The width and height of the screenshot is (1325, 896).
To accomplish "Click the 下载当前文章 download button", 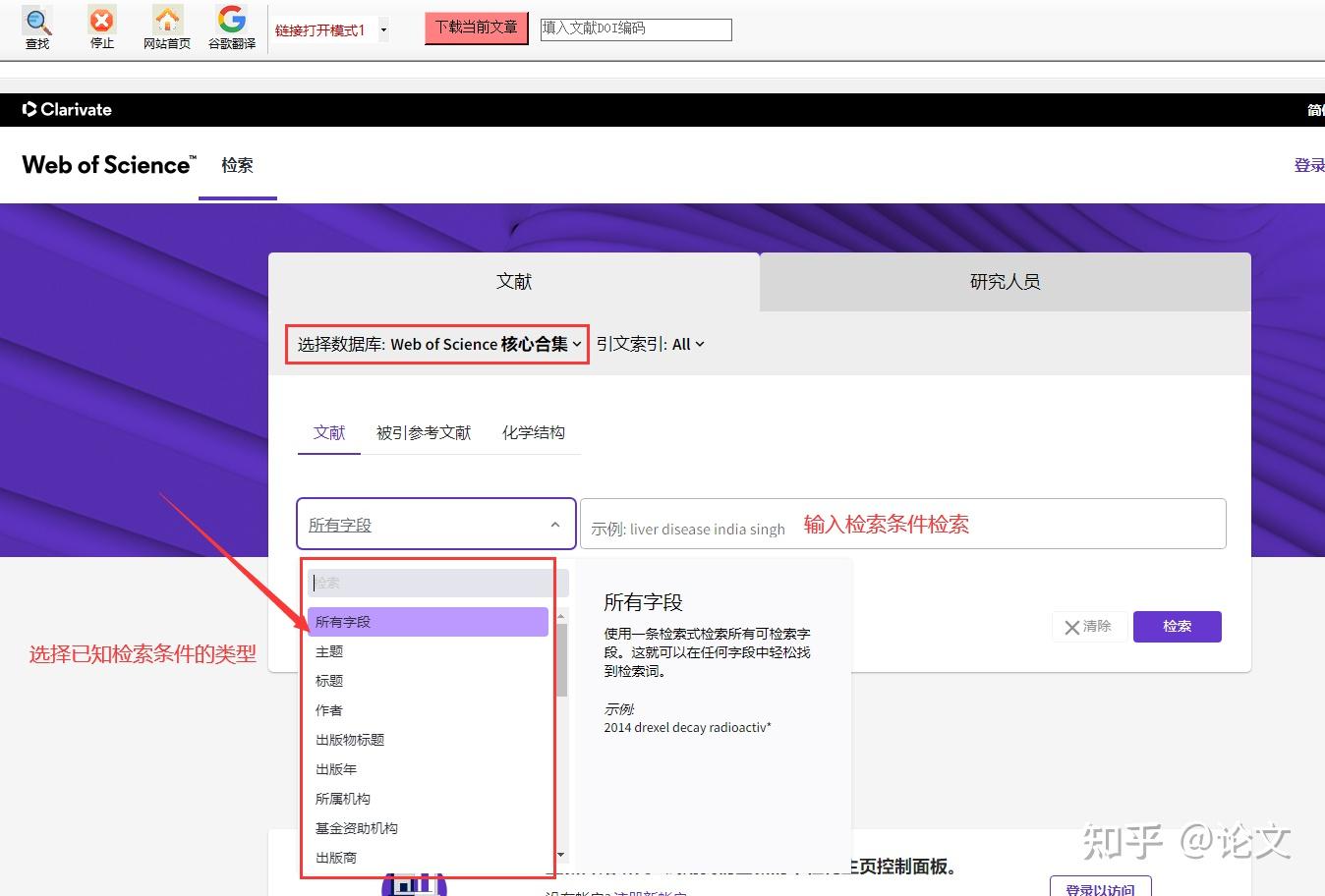I will coord(476,28).
